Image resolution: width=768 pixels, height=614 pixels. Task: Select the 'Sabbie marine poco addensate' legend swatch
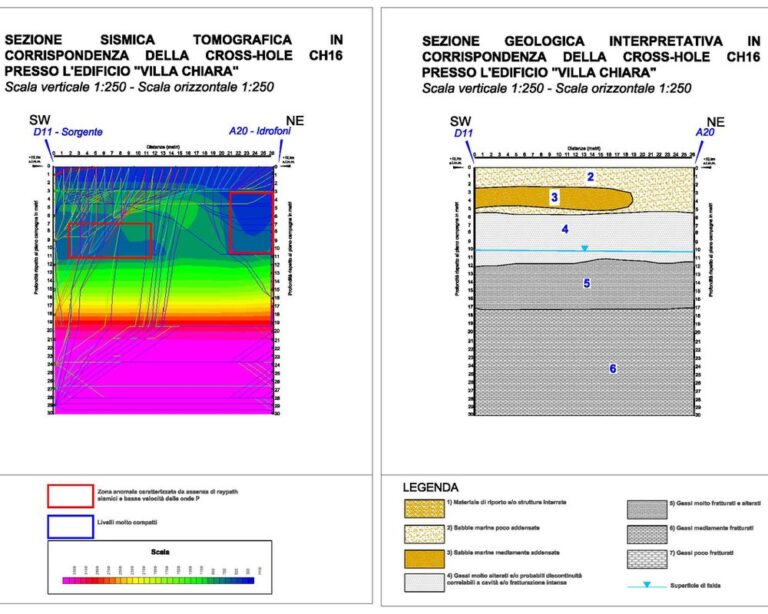[x=422, y=532]
